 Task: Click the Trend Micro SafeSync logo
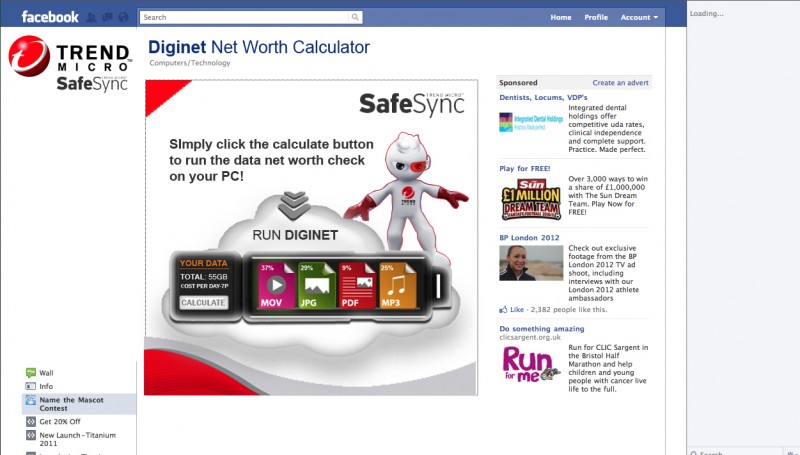pos(69,63)
